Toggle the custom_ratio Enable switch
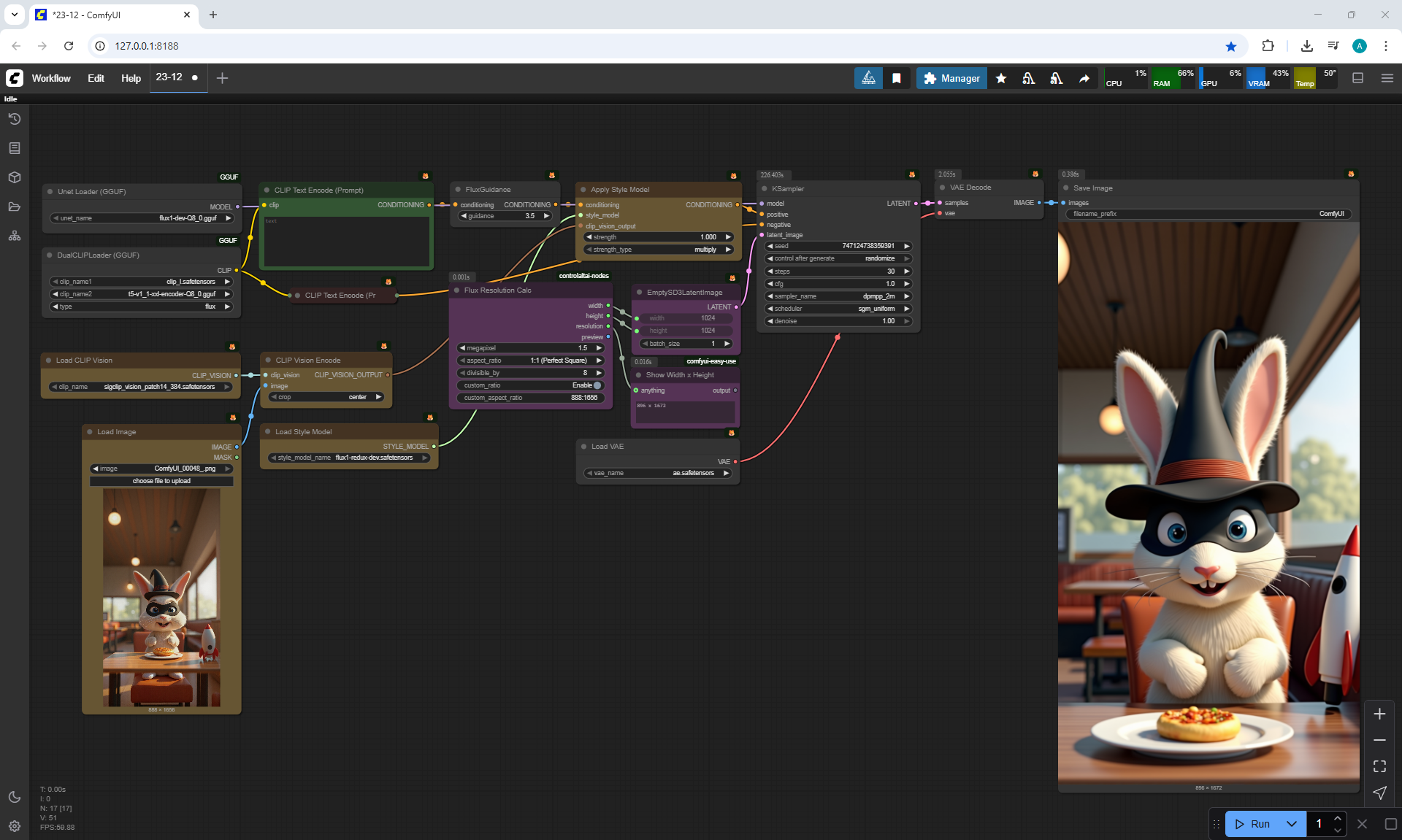This screenshot has height=840, width=1402. [x=597, y=385]
